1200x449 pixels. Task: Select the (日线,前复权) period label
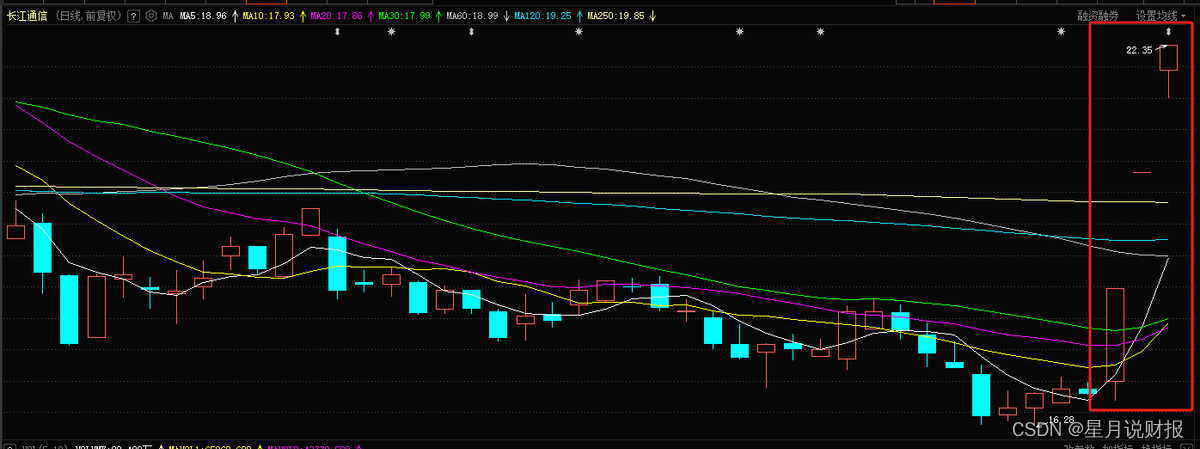[x=88, y=16]
